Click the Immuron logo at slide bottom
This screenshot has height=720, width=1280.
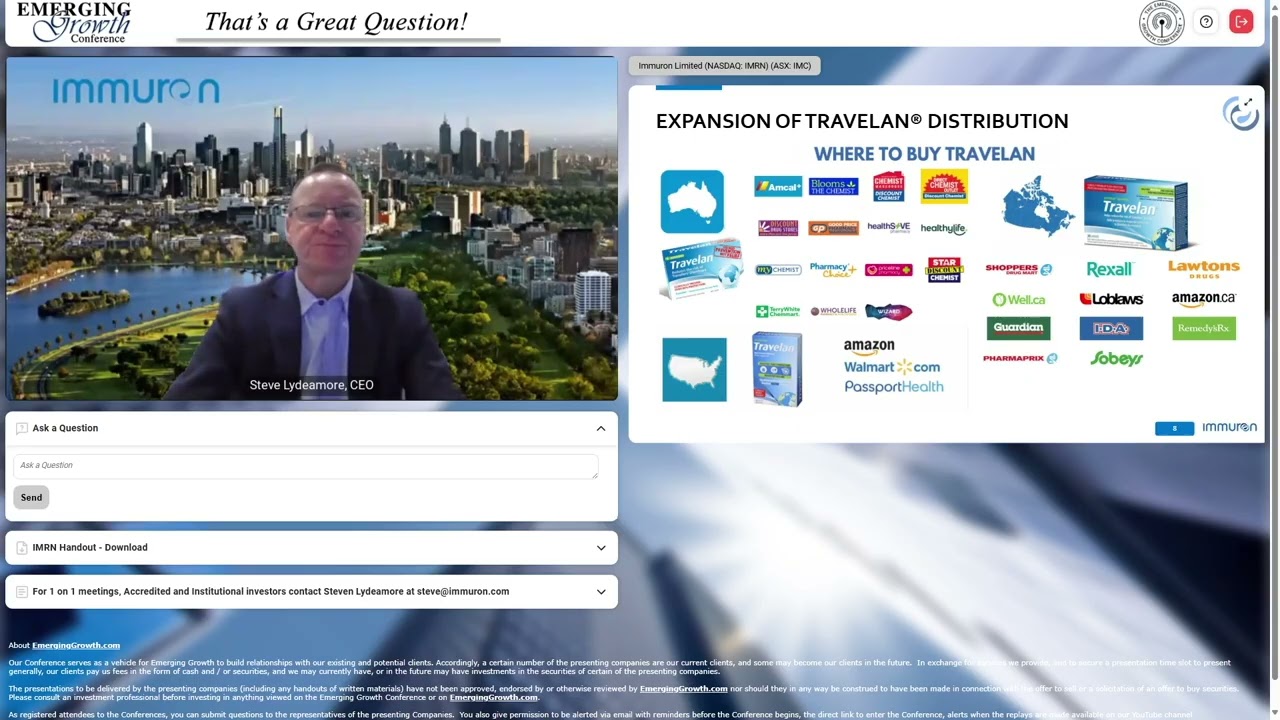point(1229,427)
